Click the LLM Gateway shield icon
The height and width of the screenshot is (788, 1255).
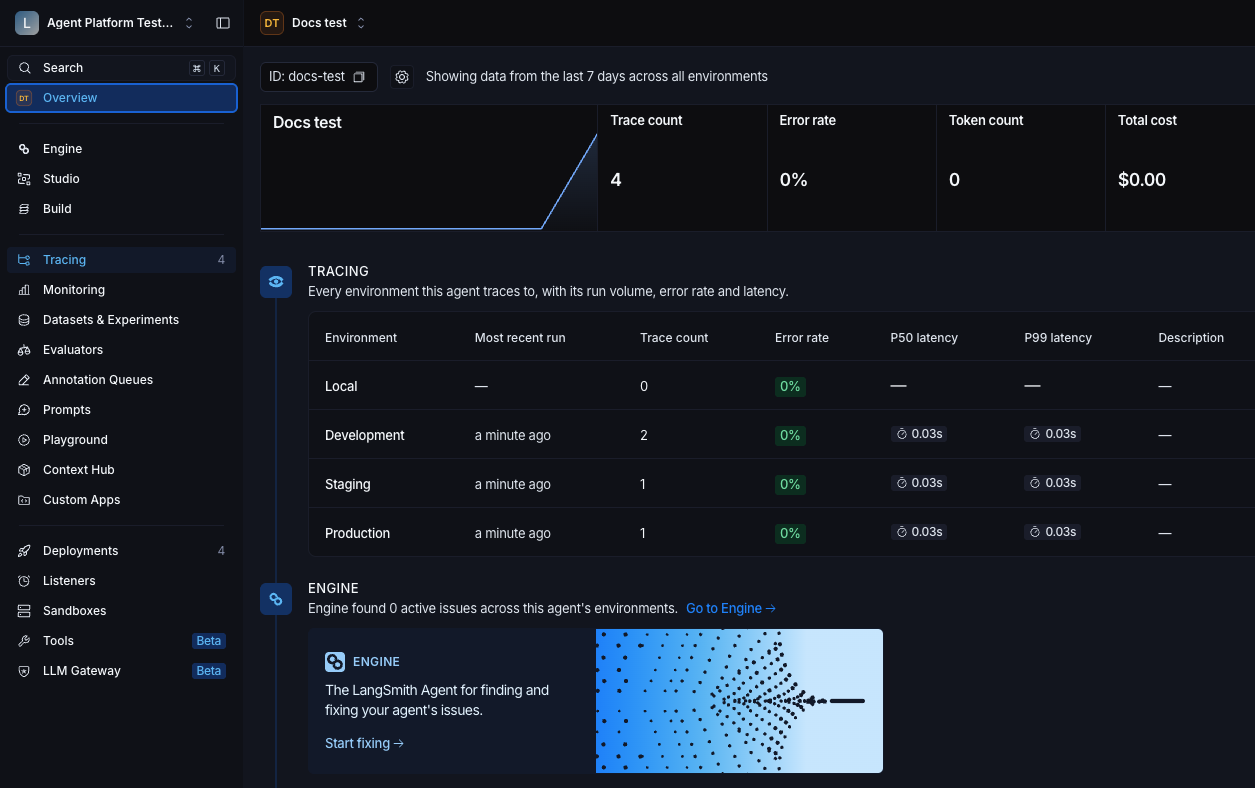24,671
